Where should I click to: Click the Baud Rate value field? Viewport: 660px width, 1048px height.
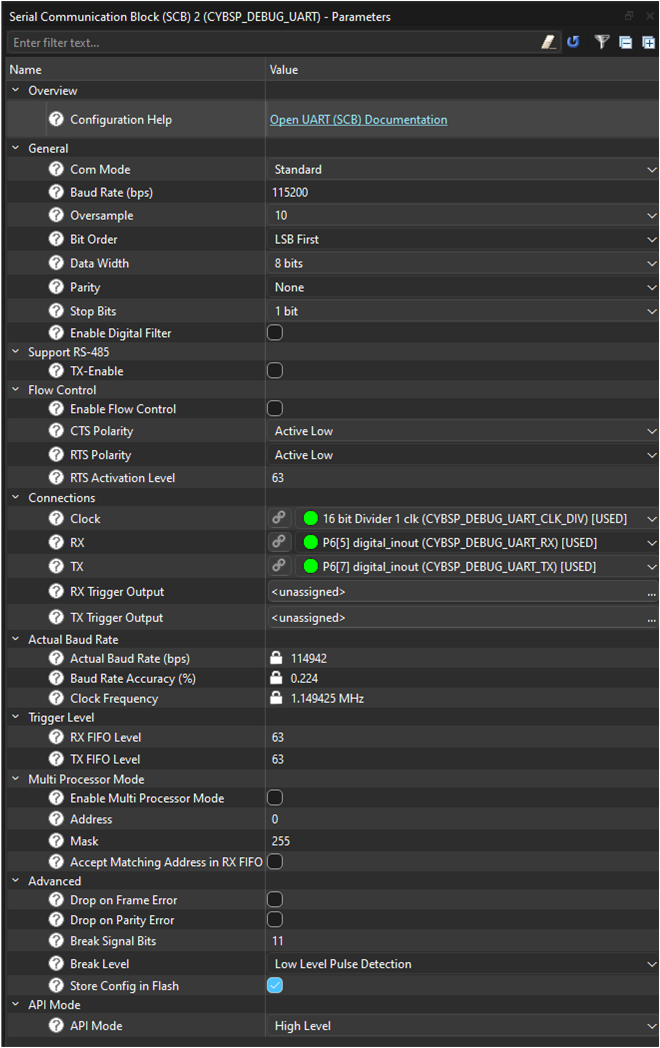(460, 192)
